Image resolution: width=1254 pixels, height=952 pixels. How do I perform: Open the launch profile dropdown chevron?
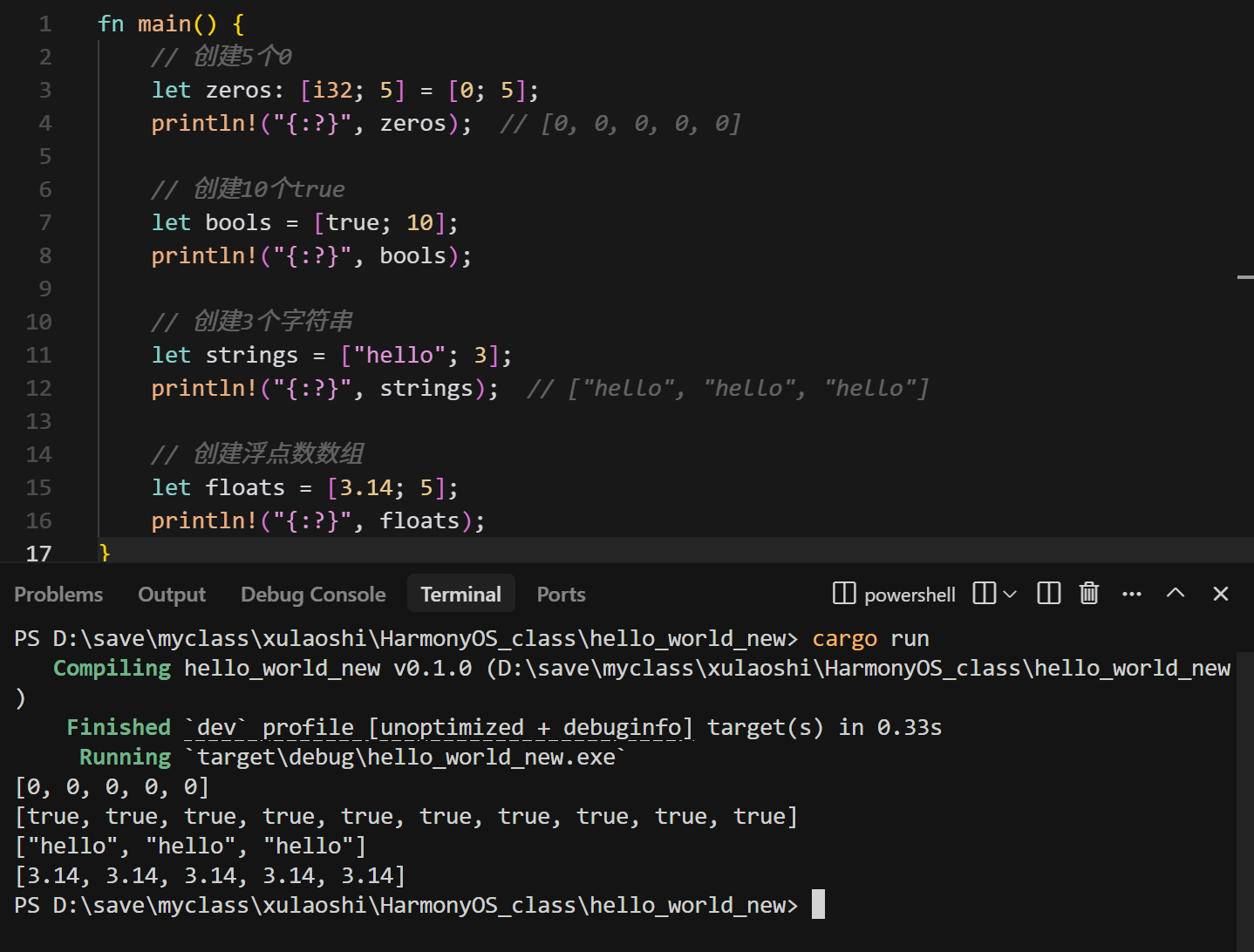(1010, 595)
